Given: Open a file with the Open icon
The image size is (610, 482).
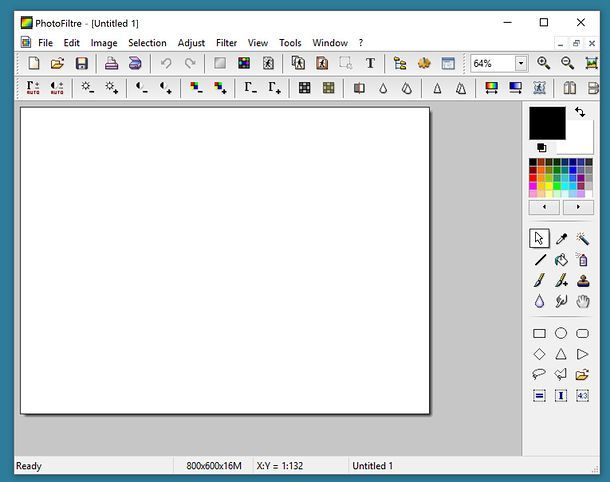Looking at the screenshot, I should (x=57, y=63).
